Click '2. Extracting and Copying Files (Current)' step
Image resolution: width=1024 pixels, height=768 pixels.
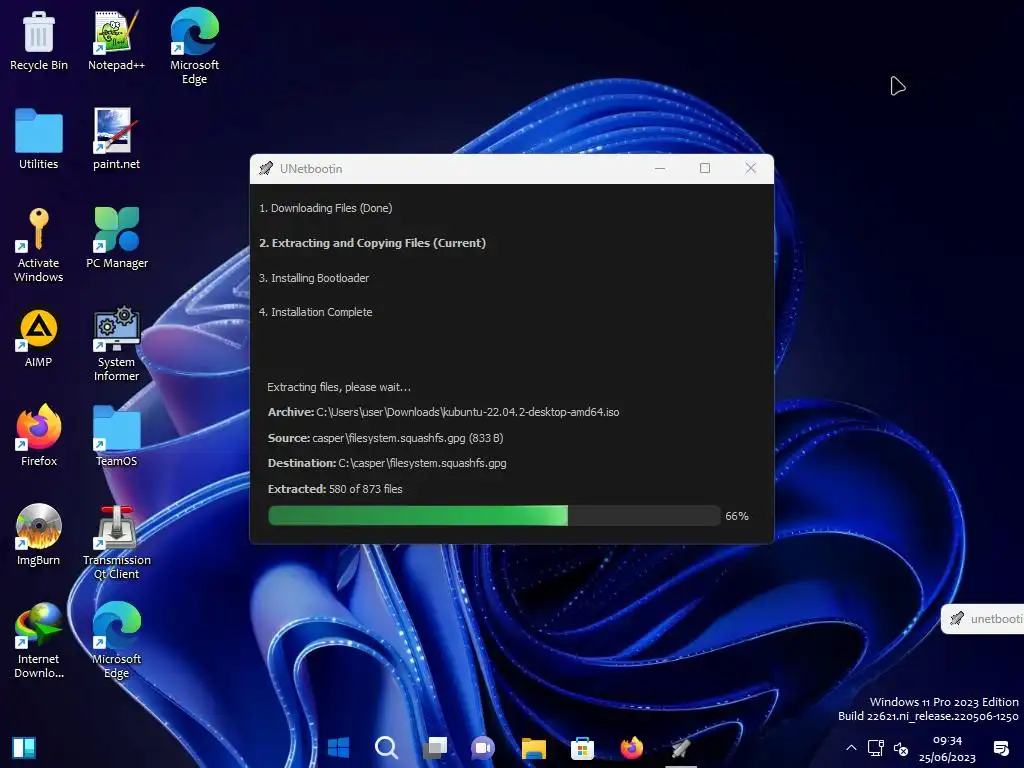point(372,243)
